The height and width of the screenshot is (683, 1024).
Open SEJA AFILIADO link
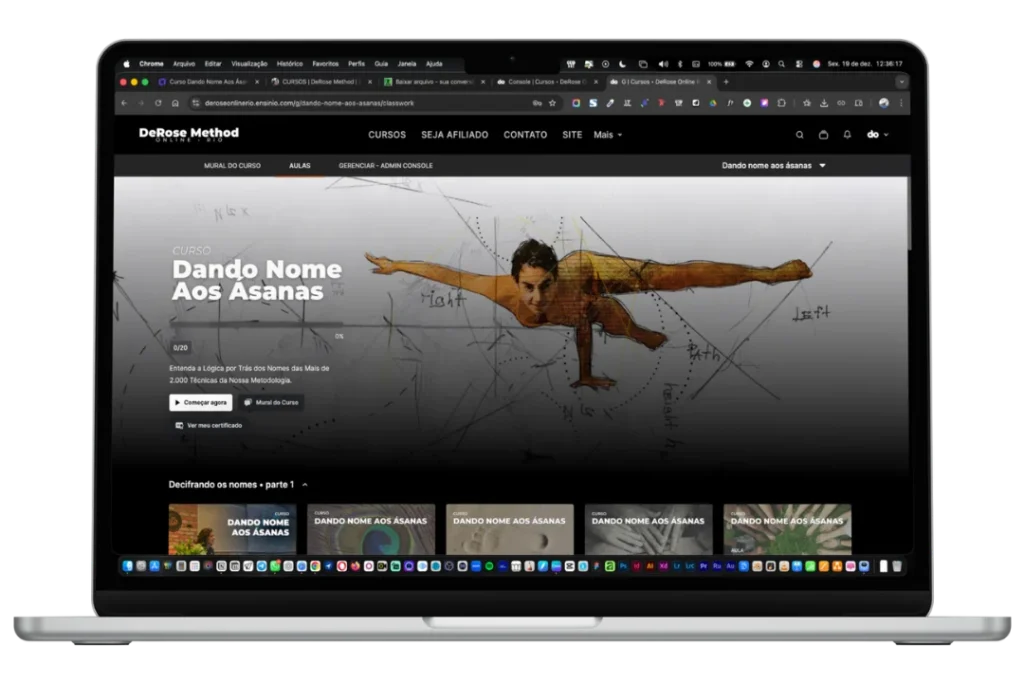click(455, 135)
